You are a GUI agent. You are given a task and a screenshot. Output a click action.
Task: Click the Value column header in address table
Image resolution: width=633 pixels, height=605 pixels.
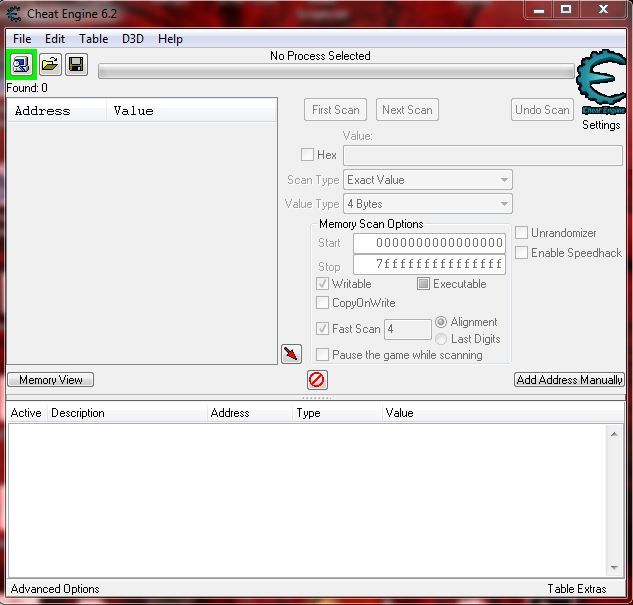coord(503,413)
